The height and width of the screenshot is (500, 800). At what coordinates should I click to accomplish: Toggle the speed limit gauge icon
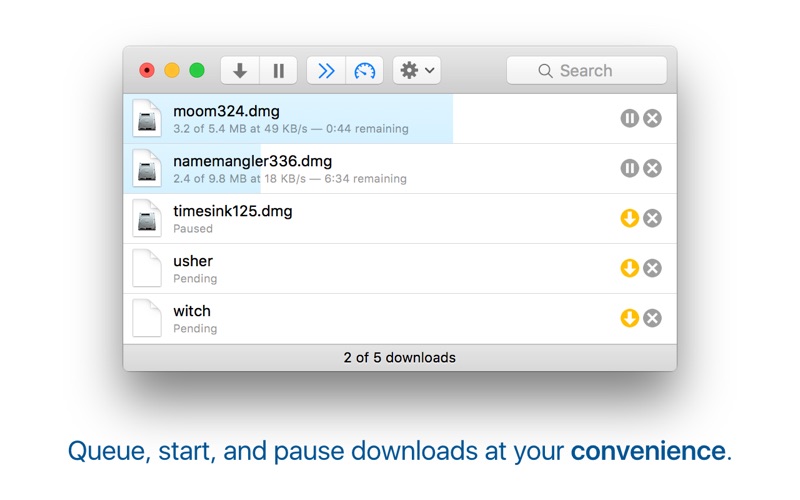(x=365, y=70)
